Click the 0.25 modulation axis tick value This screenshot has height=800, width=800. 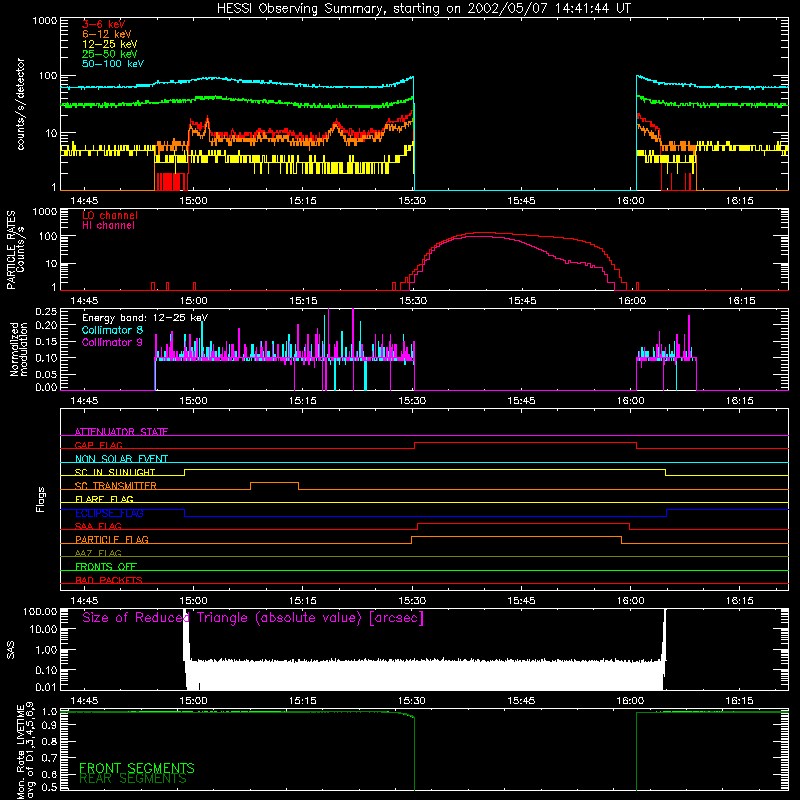tap(46, 312)
